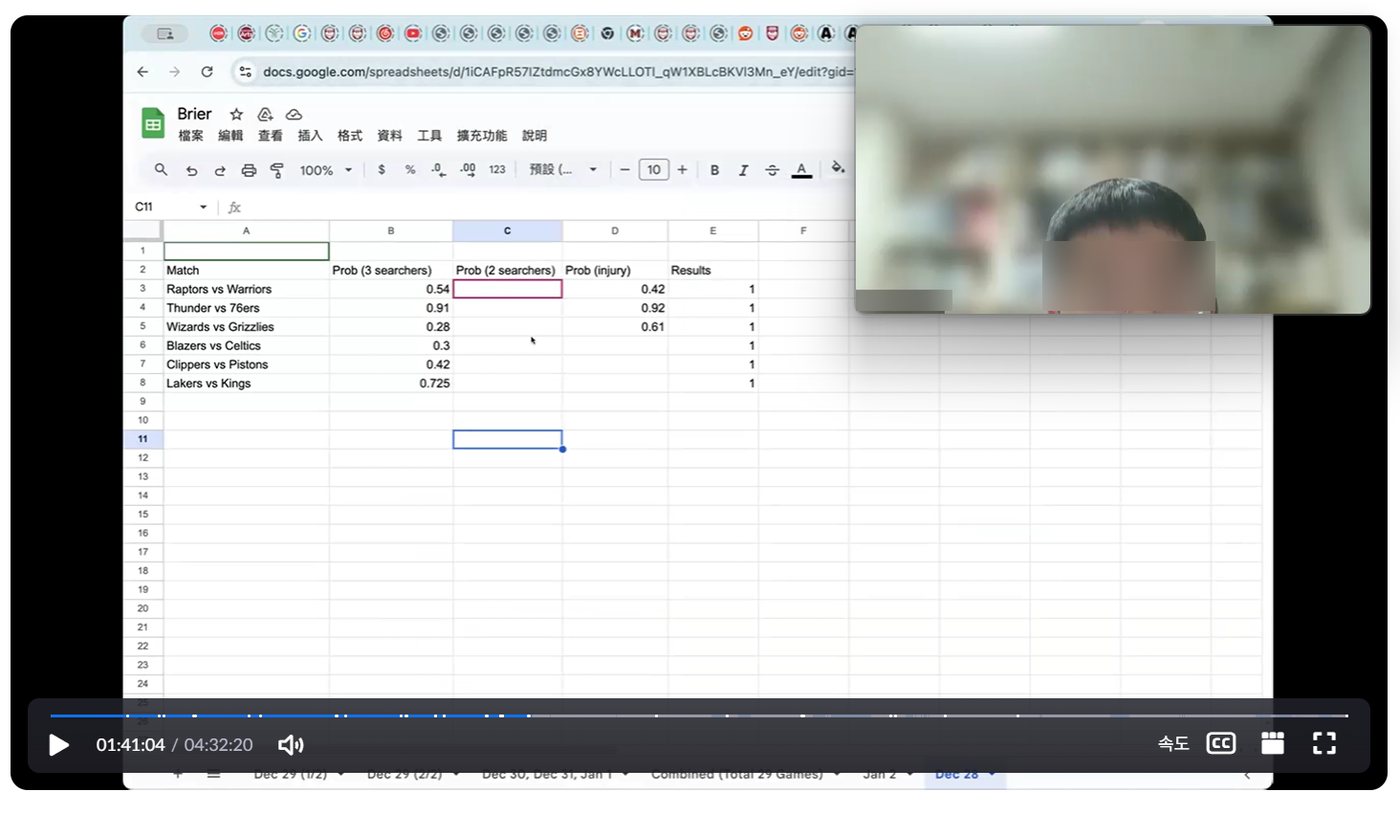Toggle bold formatting
Viewport: 1400px width, 814px height.
[714, 170]
